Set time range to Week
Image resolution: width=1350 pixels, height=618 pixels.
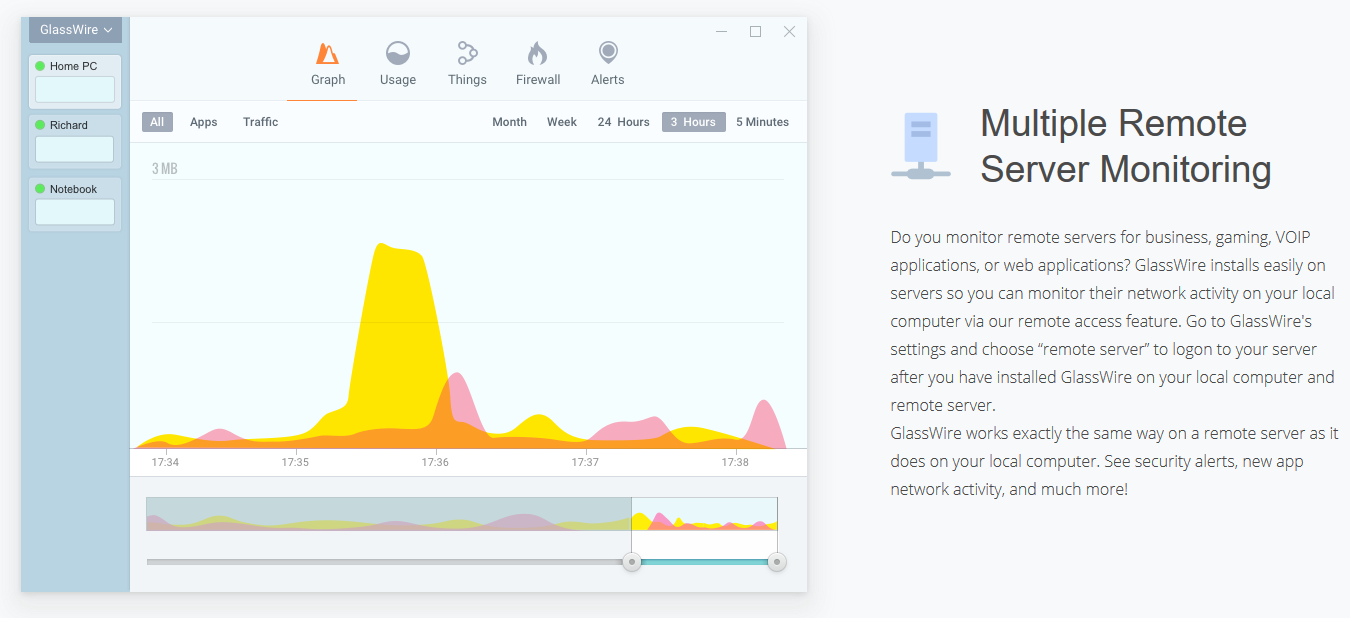tap(562, 122)
